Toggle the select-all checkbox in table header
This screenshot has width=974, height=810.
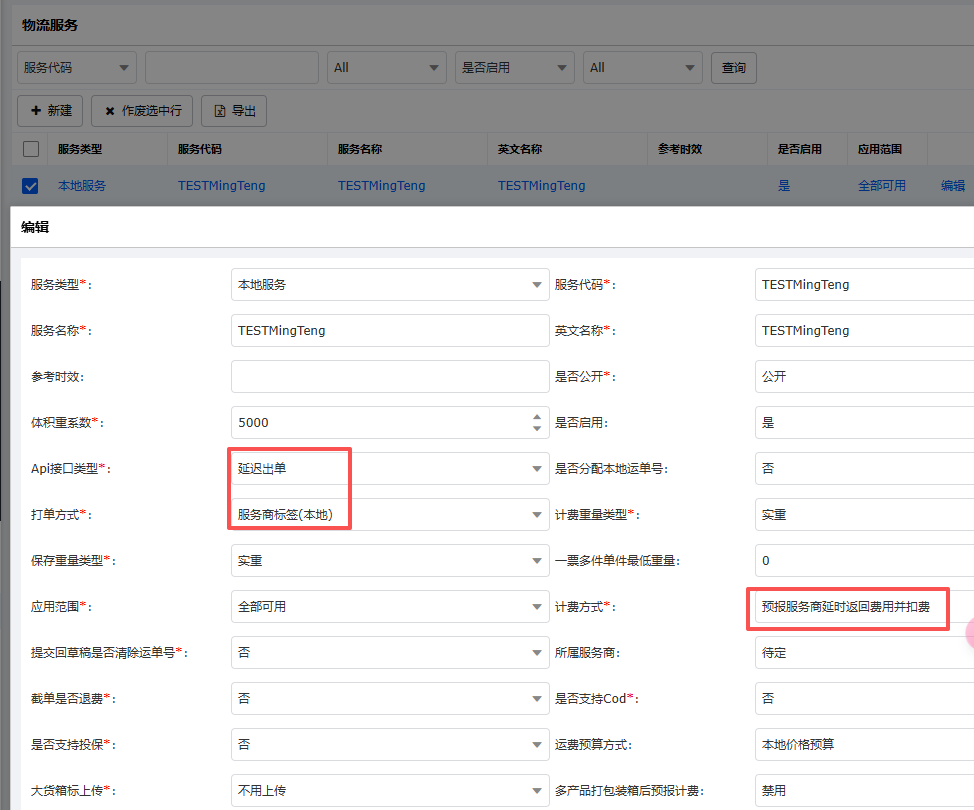[x=31, y=149]
